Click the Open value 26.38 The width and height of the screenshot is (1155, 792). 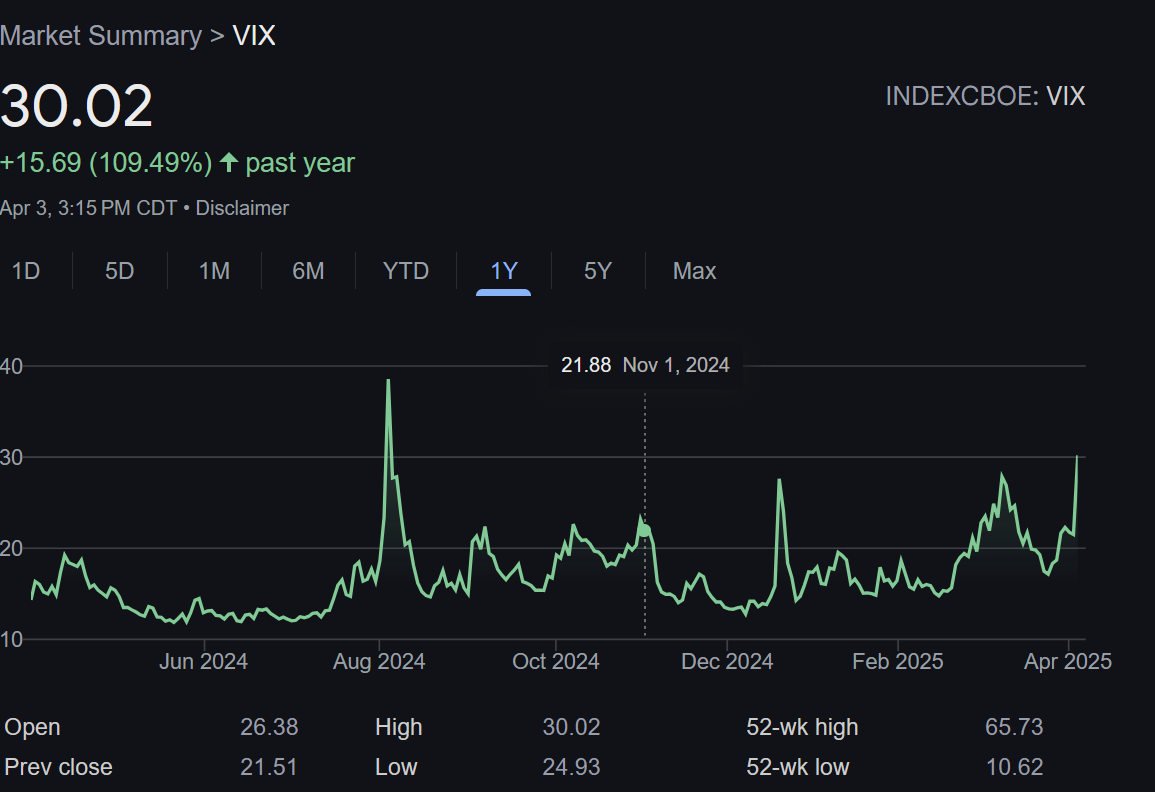point(269,727)
